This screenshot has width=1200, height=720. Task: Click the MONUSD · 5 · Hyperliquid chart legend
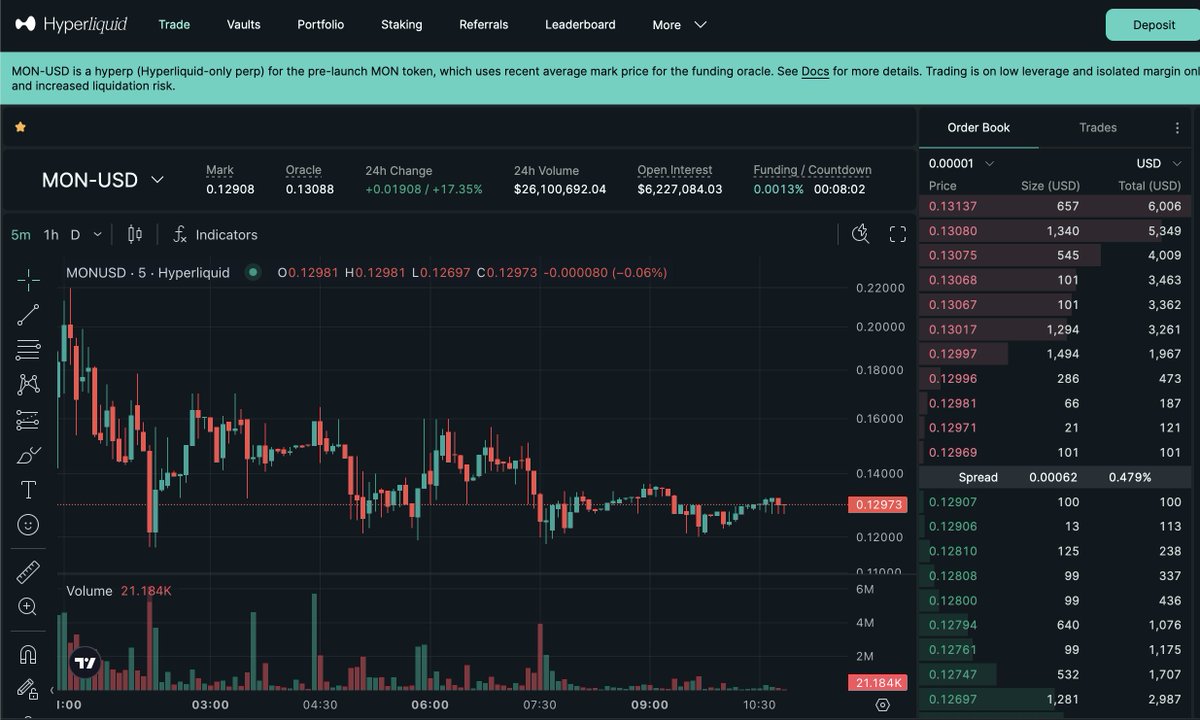pyautogui.click(x=148, y=272)
